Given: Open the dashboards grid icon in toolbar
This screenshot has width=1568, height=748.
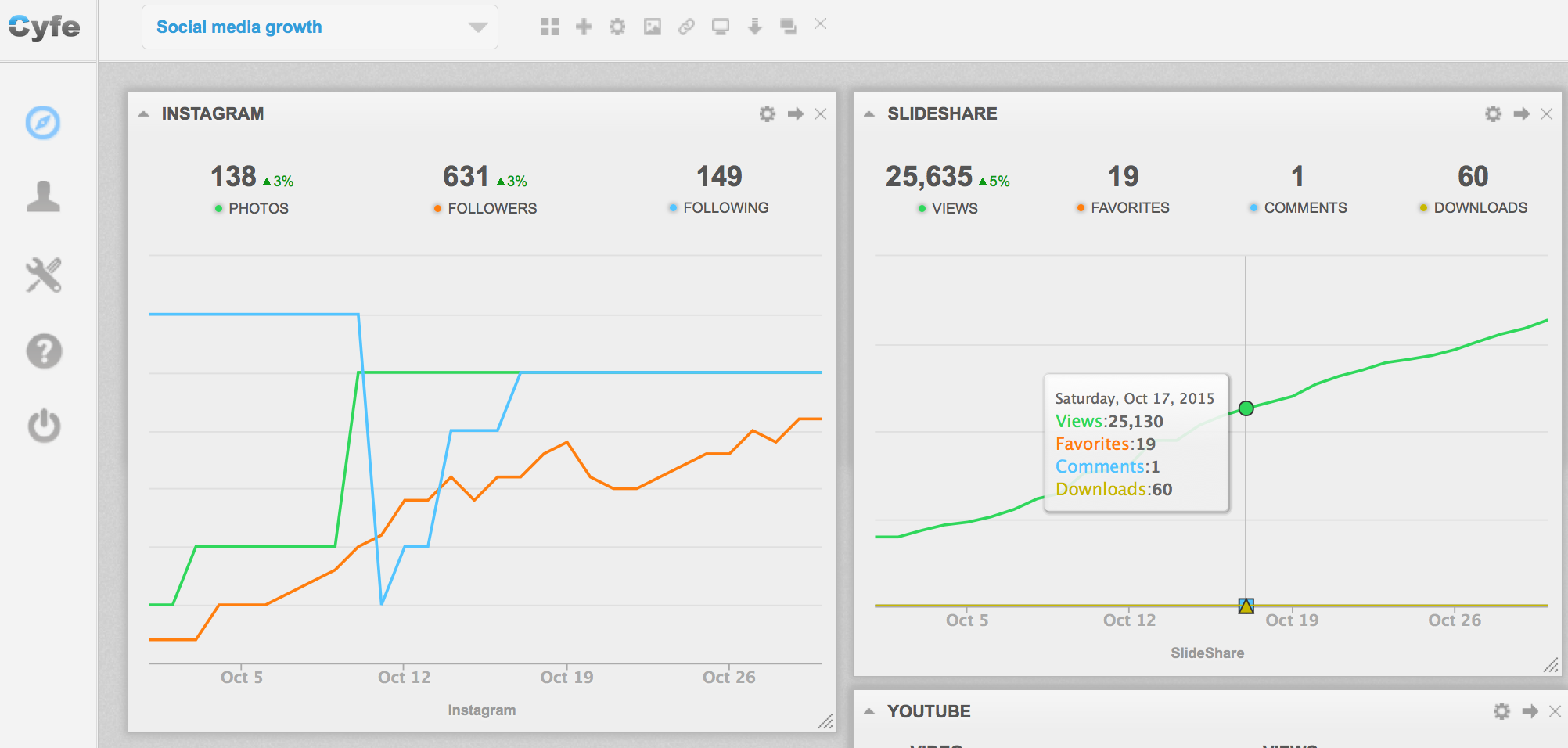Looking at the screenshot, I should coord(550,27).
